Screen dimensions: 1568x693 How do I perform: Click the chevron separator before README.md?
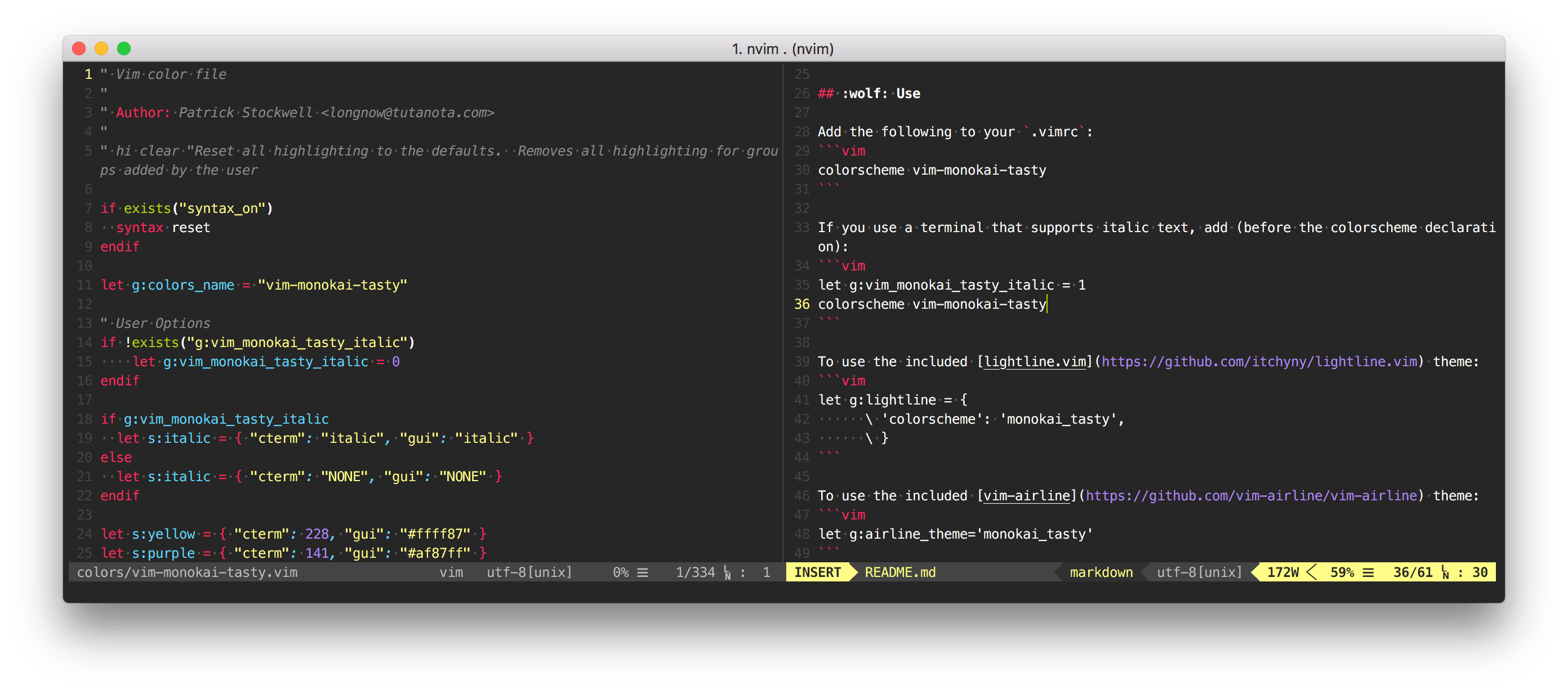[x=852, y=572]
